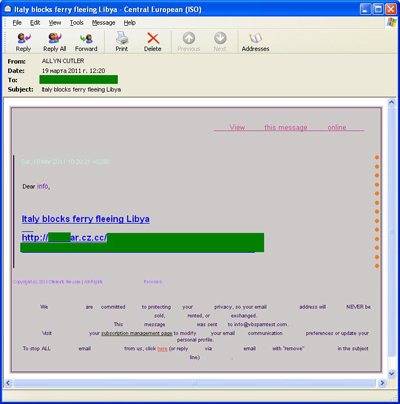Image resolution: width=400 pixels, height=404 pixels.
Task: Click the vertical scrollbar thumb
Action: point(392,232)
